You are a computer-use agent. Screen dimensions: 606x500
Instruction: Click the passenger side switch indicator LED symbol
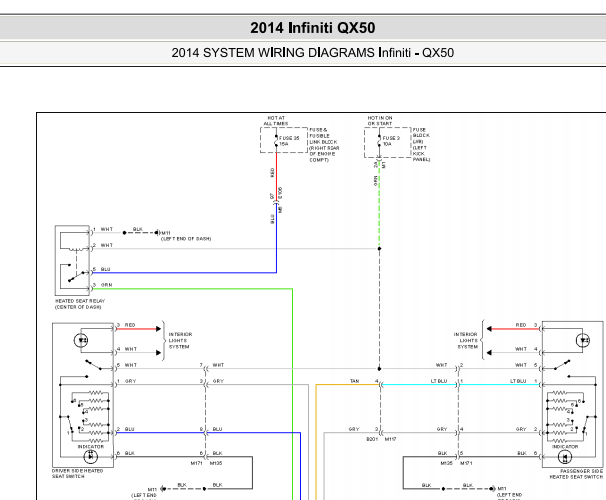(565, 457)
